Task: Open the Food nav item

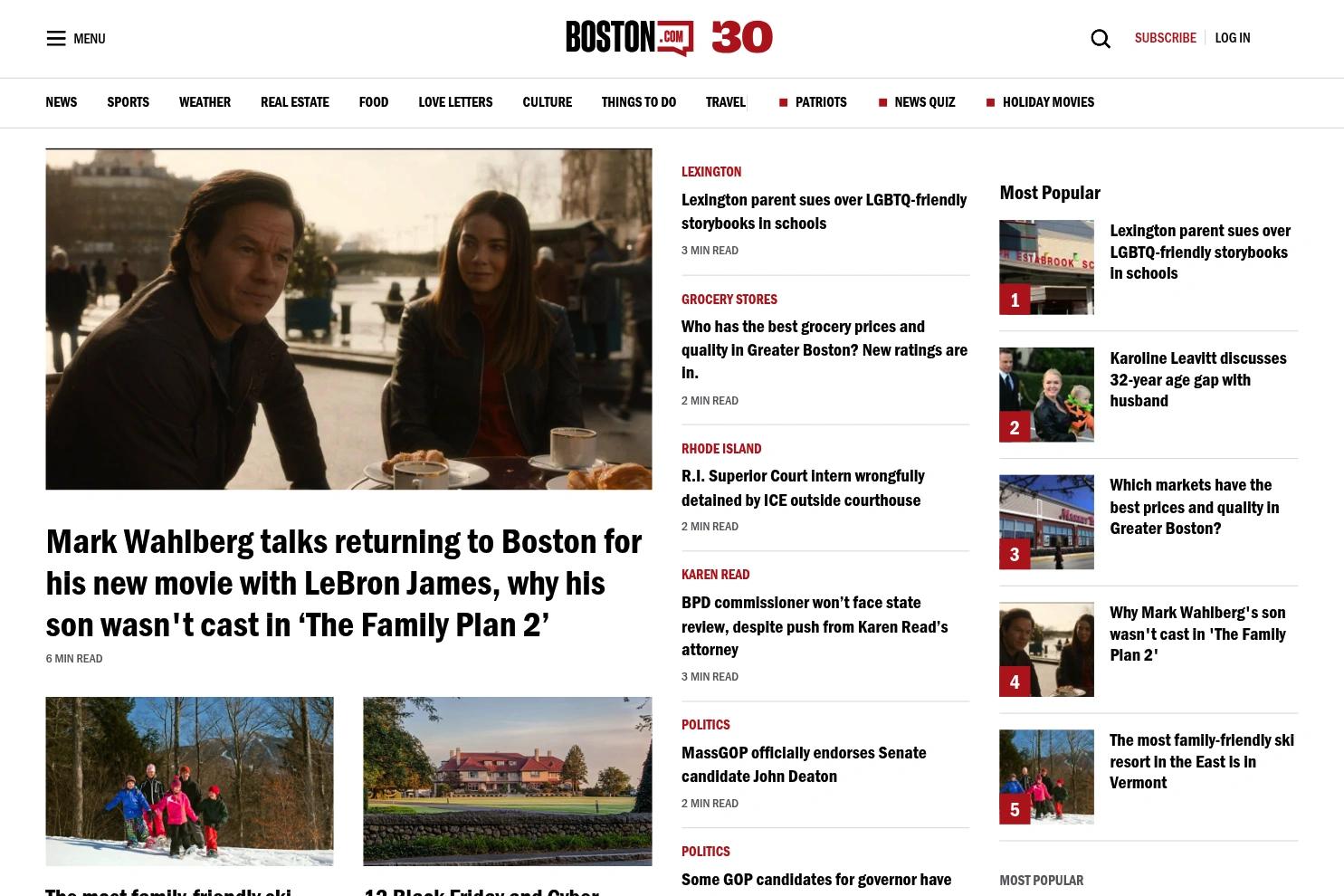Action: (373, 102)
